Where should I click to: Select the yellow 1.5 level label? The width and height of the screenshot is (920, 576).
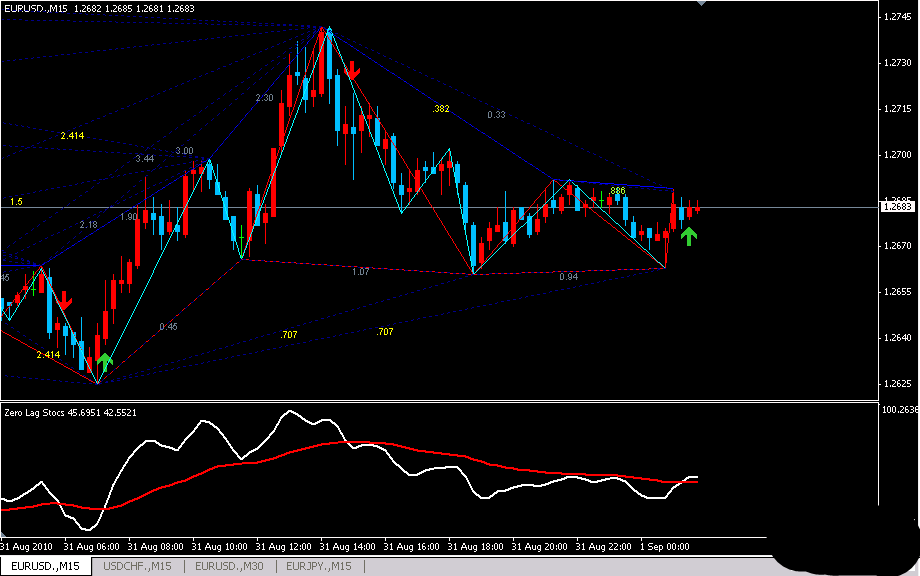pos(16,202)
